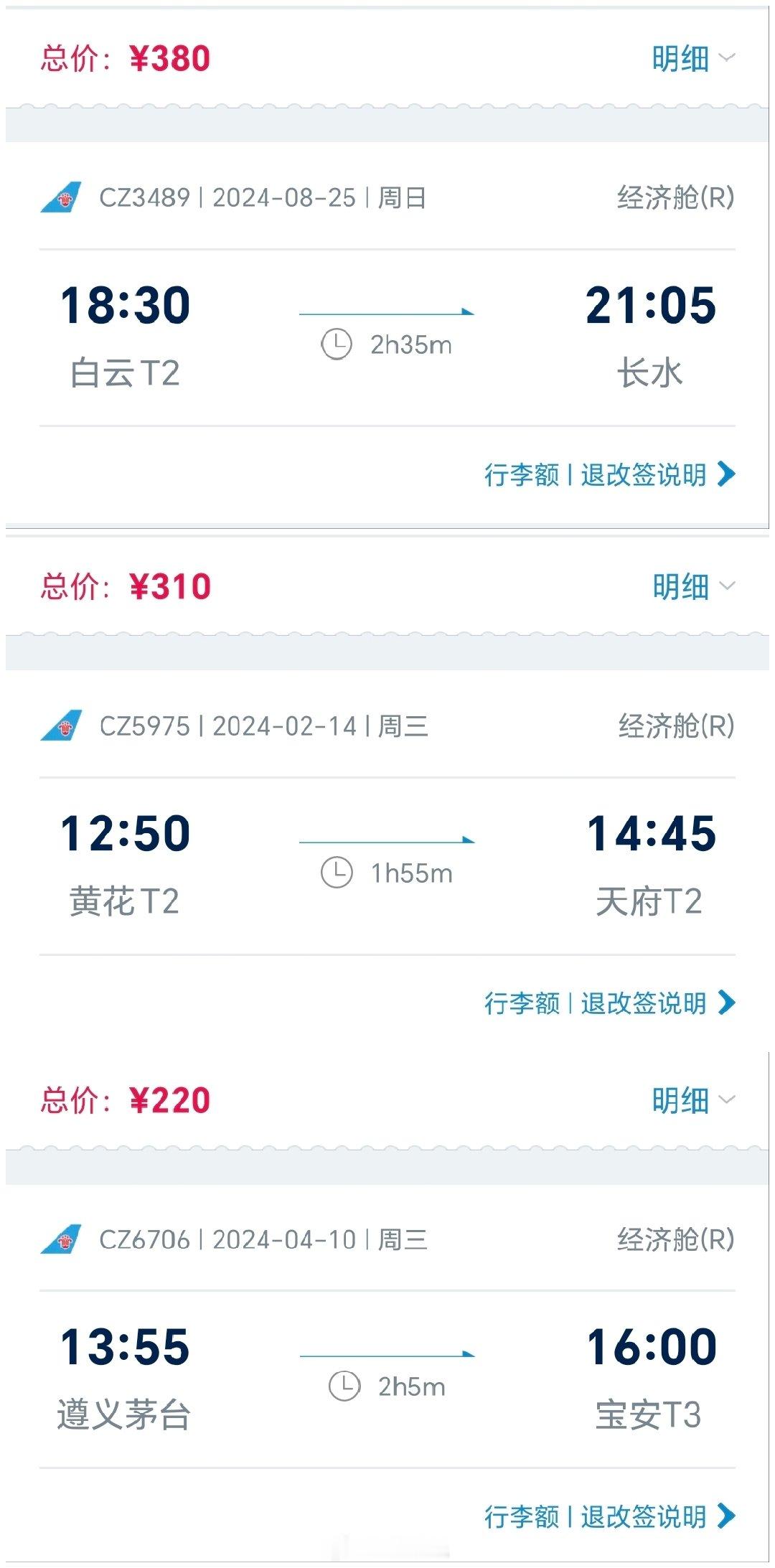The height and width of the screenshot is (1568, 775).
Task: Click the ¥220 total price
Action: pyautogui.click(x=170, y=1100)
